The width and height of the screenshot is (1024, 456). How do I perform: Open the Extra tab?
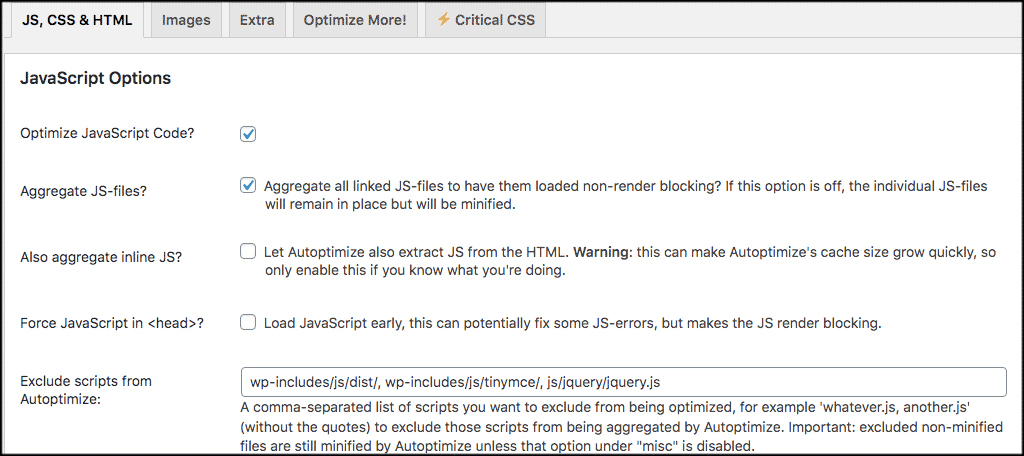pos(257,20)
